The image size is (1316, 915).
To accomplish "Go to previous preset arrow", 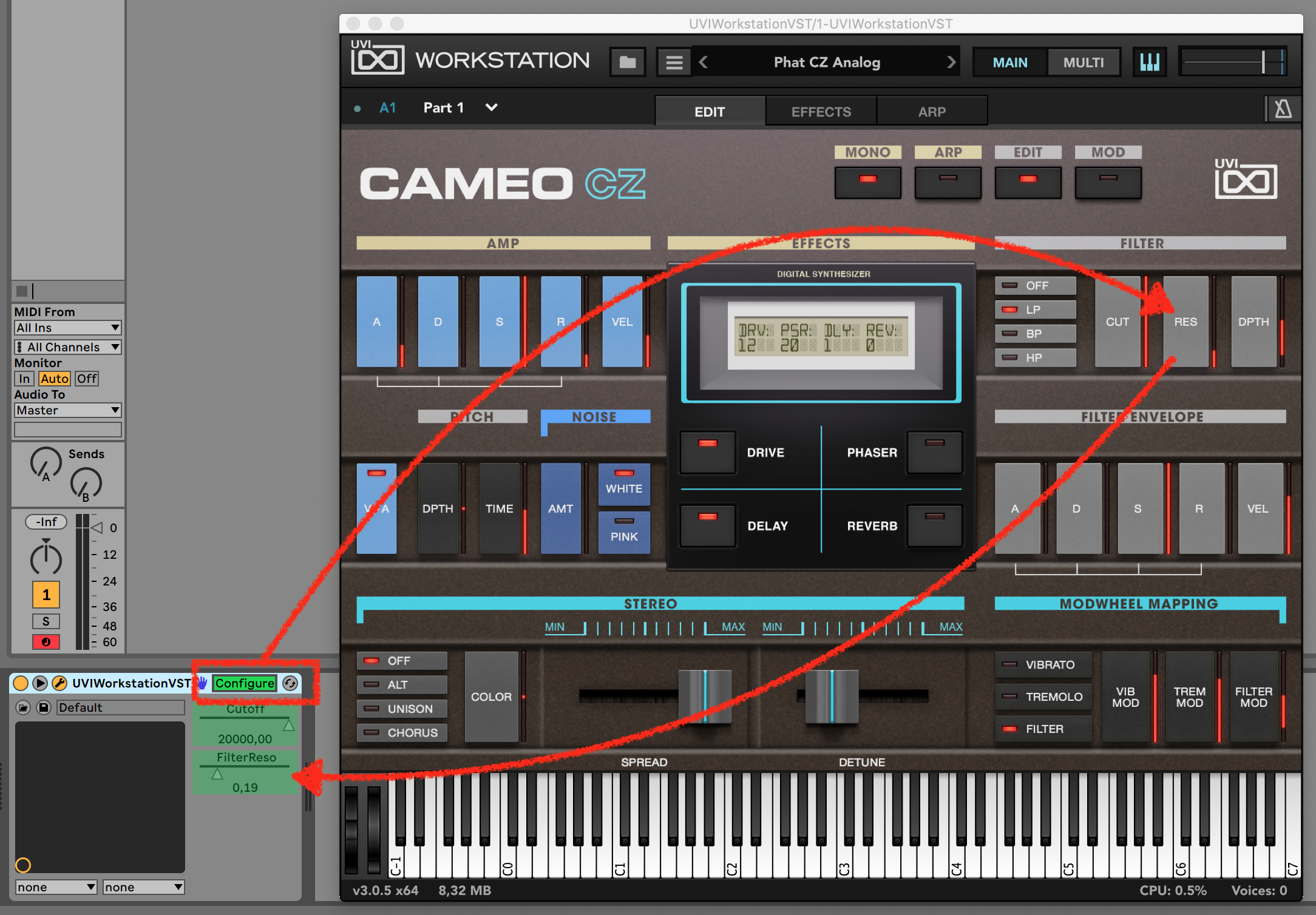I will click(704, 62).
